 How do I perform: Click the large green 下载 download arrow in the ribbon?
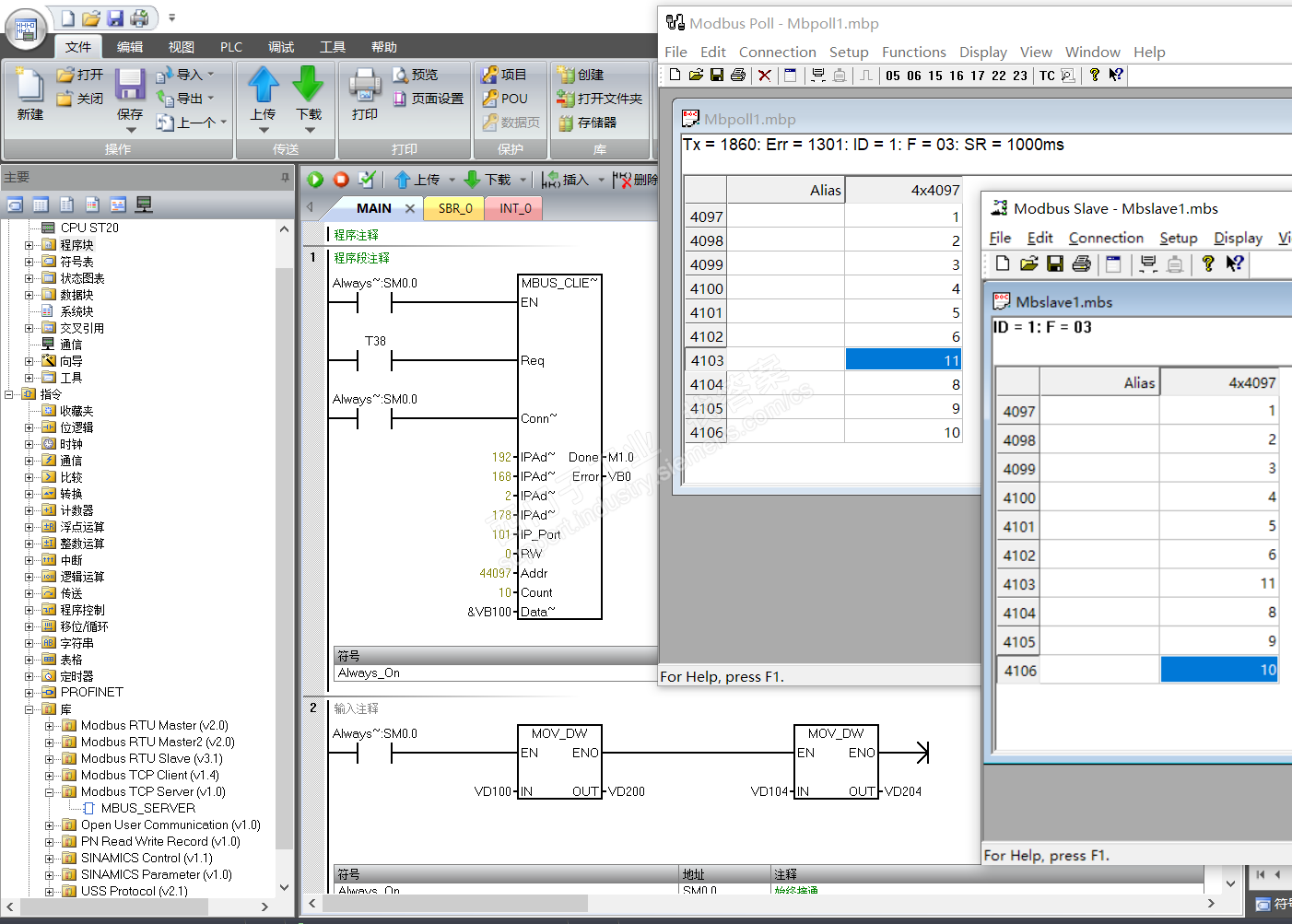tap(308, 85)
